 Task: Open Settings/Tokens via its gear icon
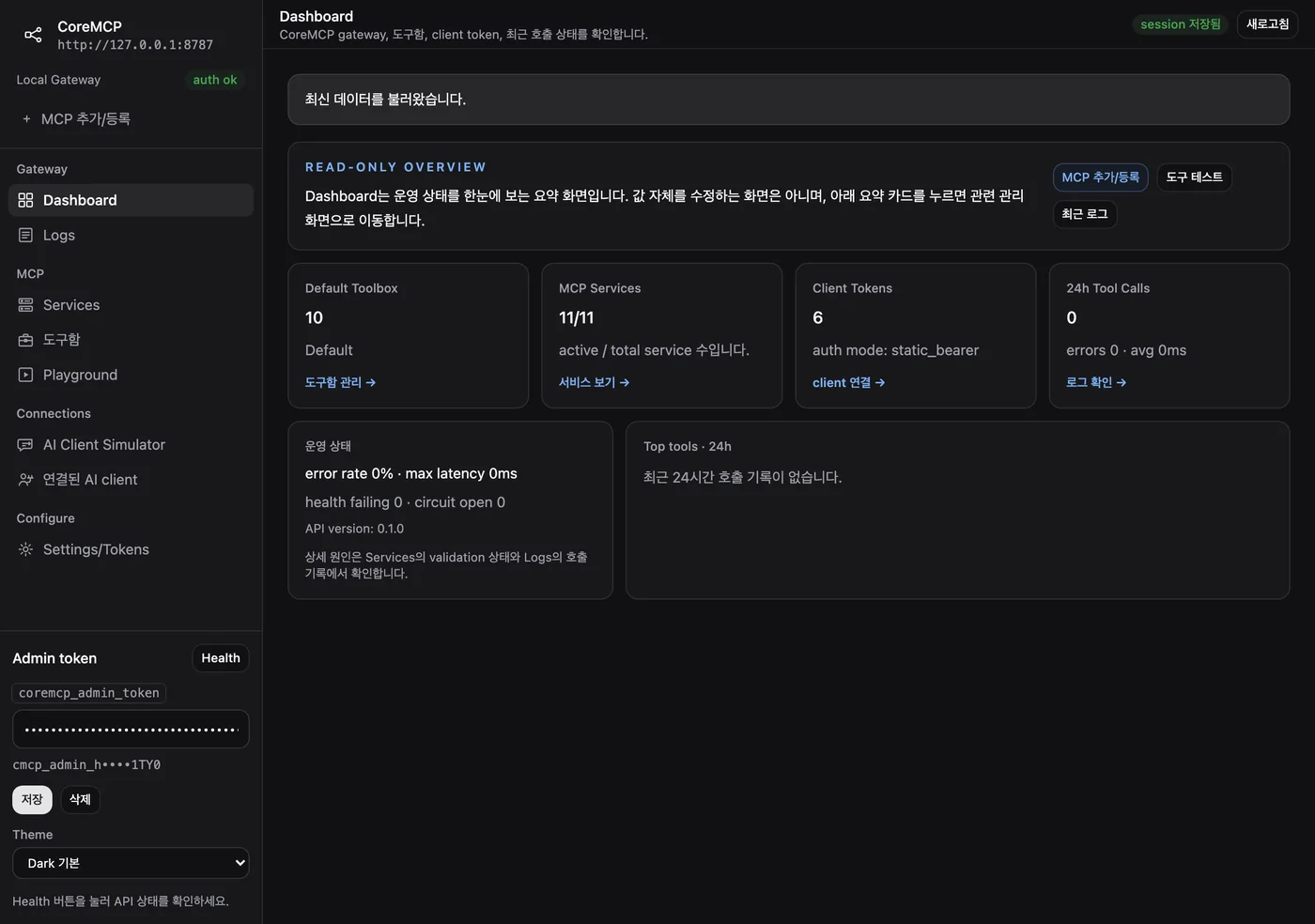click(x=25, y=549)
